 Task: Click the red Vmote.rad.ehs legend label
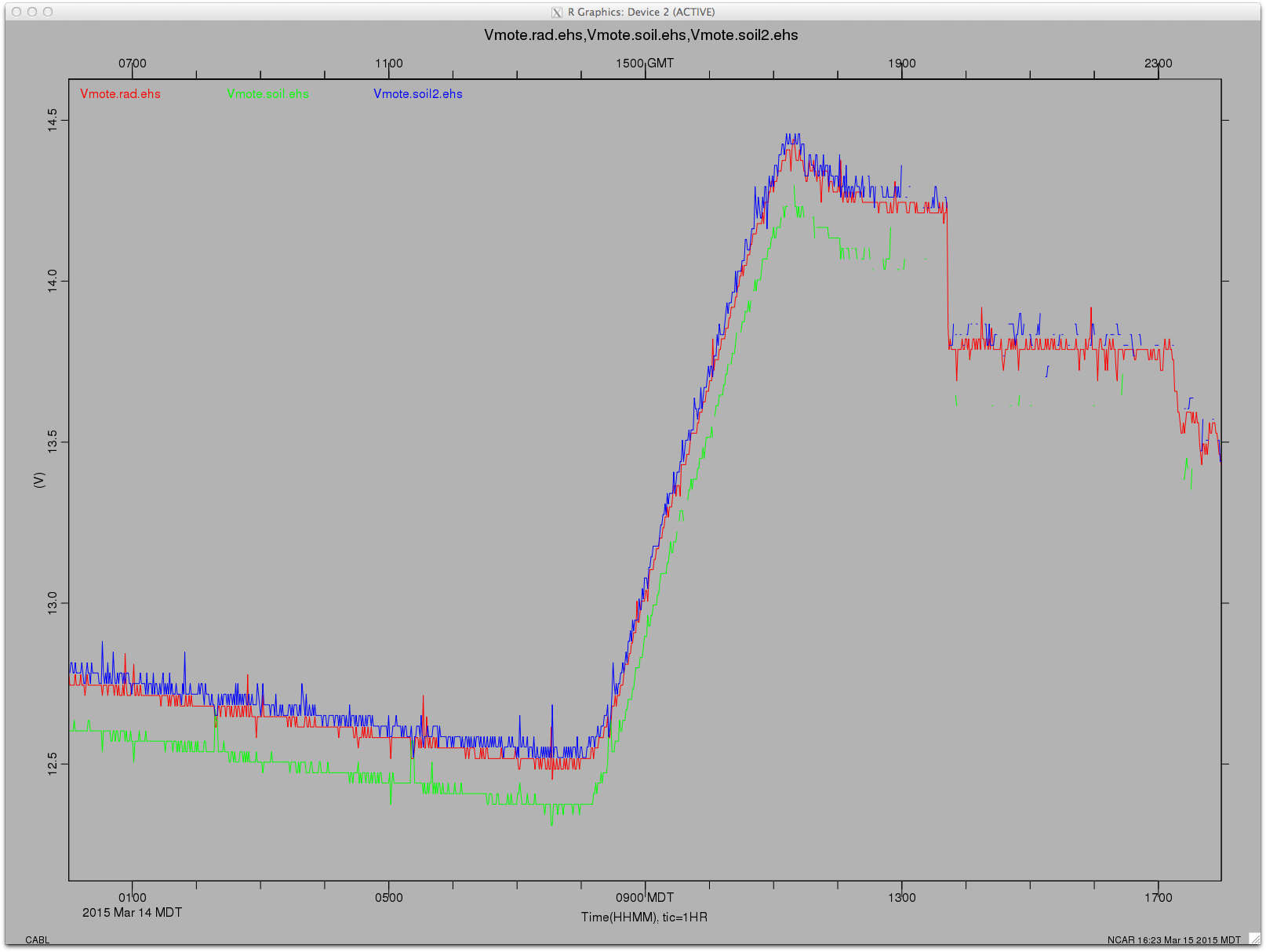120,94
